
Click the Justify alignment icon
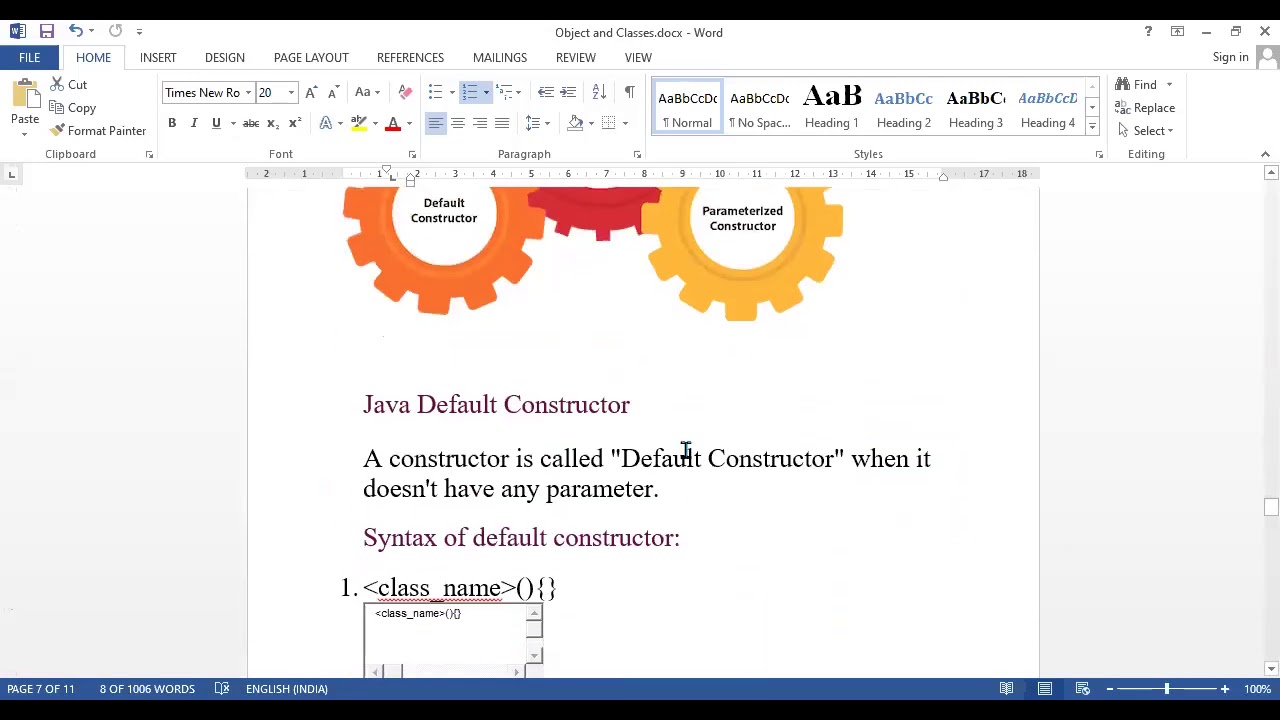[502, 123]
